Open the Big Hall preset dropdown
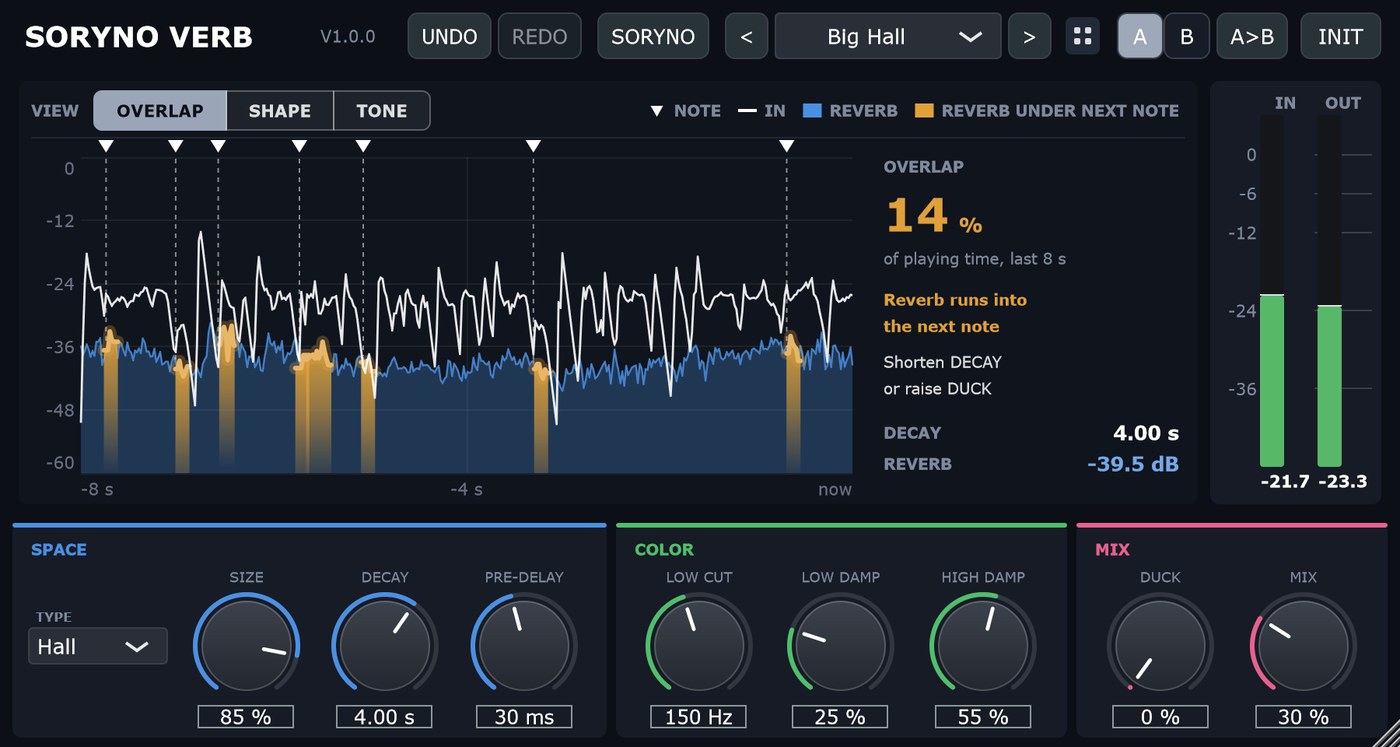Screen dimensions: 1400x747 point(888,37)
